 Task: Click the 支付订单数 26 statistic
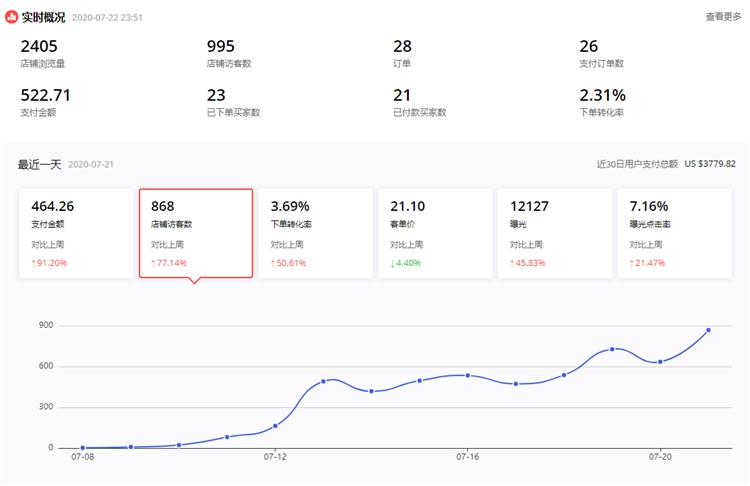[x=601, y=54]
